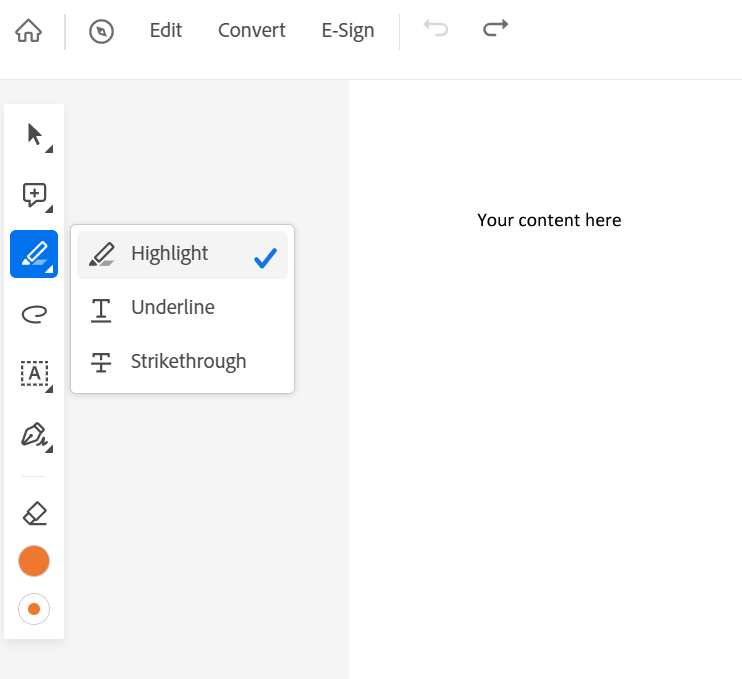Image resolution: width=742 pixels, height=679 pixels.
Task: Click the Home icon
Action: click(29, 31)
